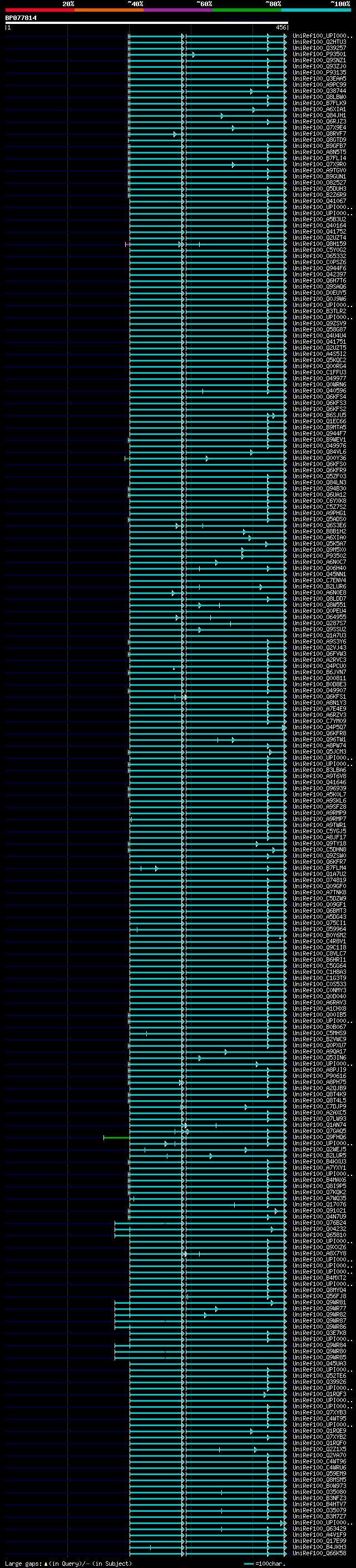Open hit UniRef100_Q58G87
Screen dimensions: 356x1568
(319, 330)
